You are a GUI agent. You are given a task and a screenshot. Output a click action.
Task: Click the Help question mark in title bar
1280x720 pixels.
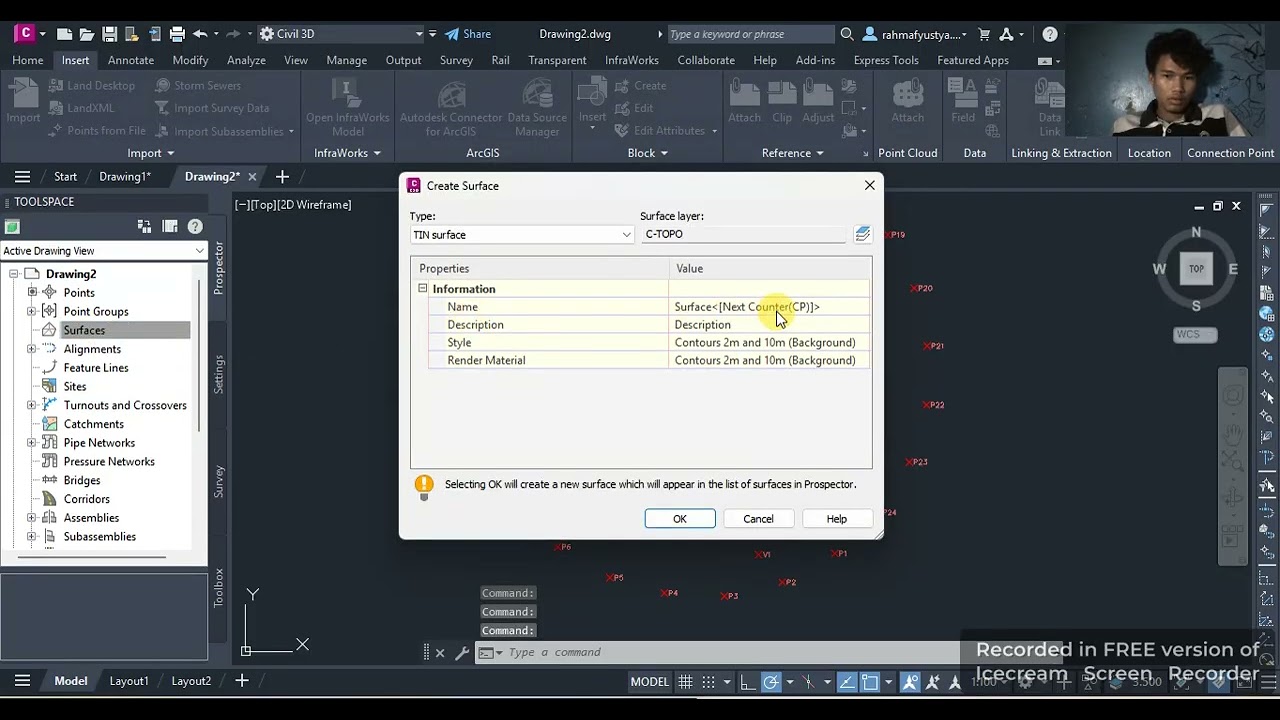1049,34
